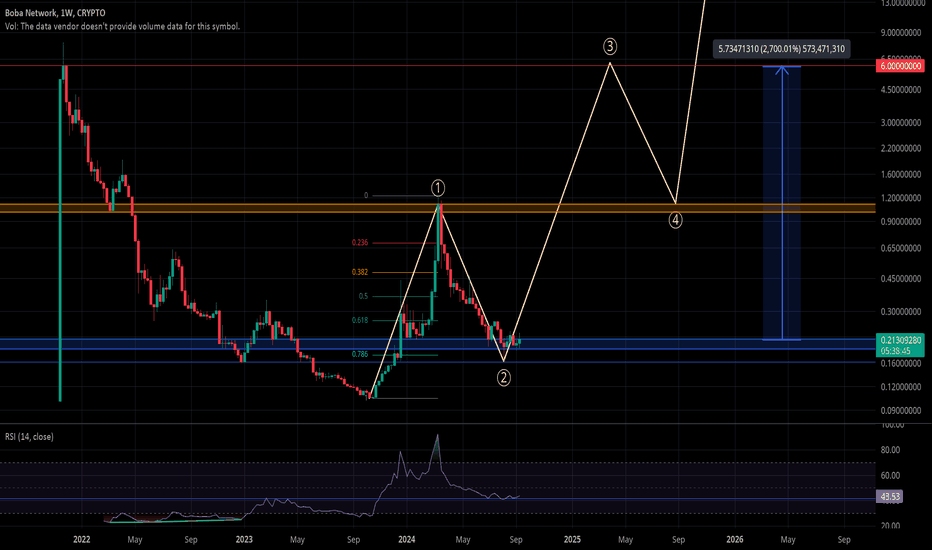Click the 2.20000000 price axis label
This screenshot has height=550, width=932.
(900, 148)
